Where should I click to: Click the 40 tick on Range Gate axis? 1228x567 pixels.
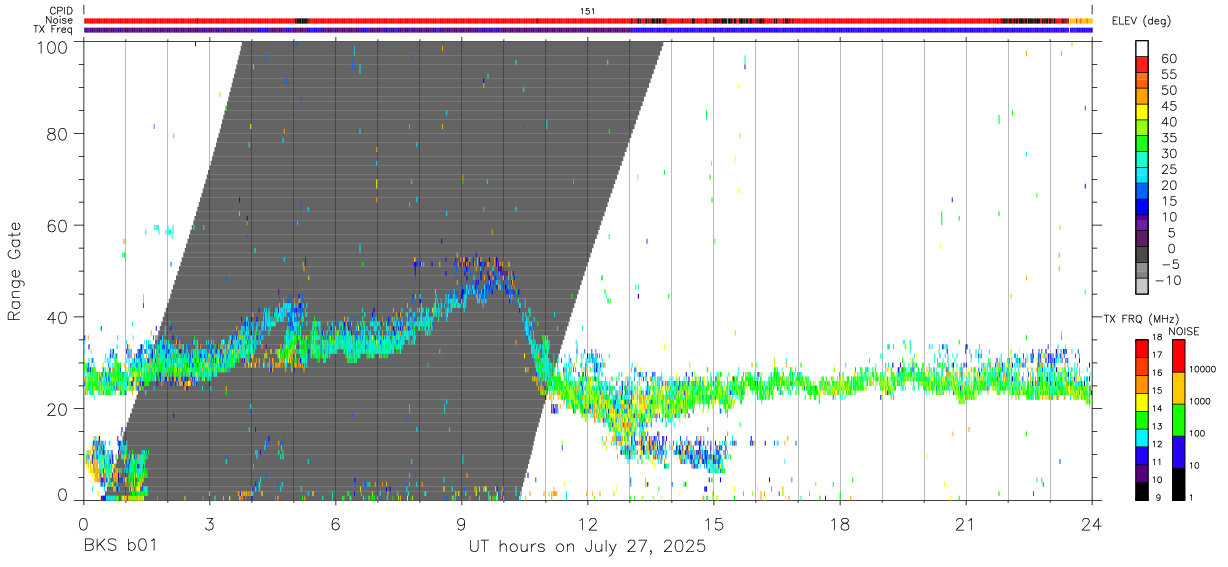(58, 317)
